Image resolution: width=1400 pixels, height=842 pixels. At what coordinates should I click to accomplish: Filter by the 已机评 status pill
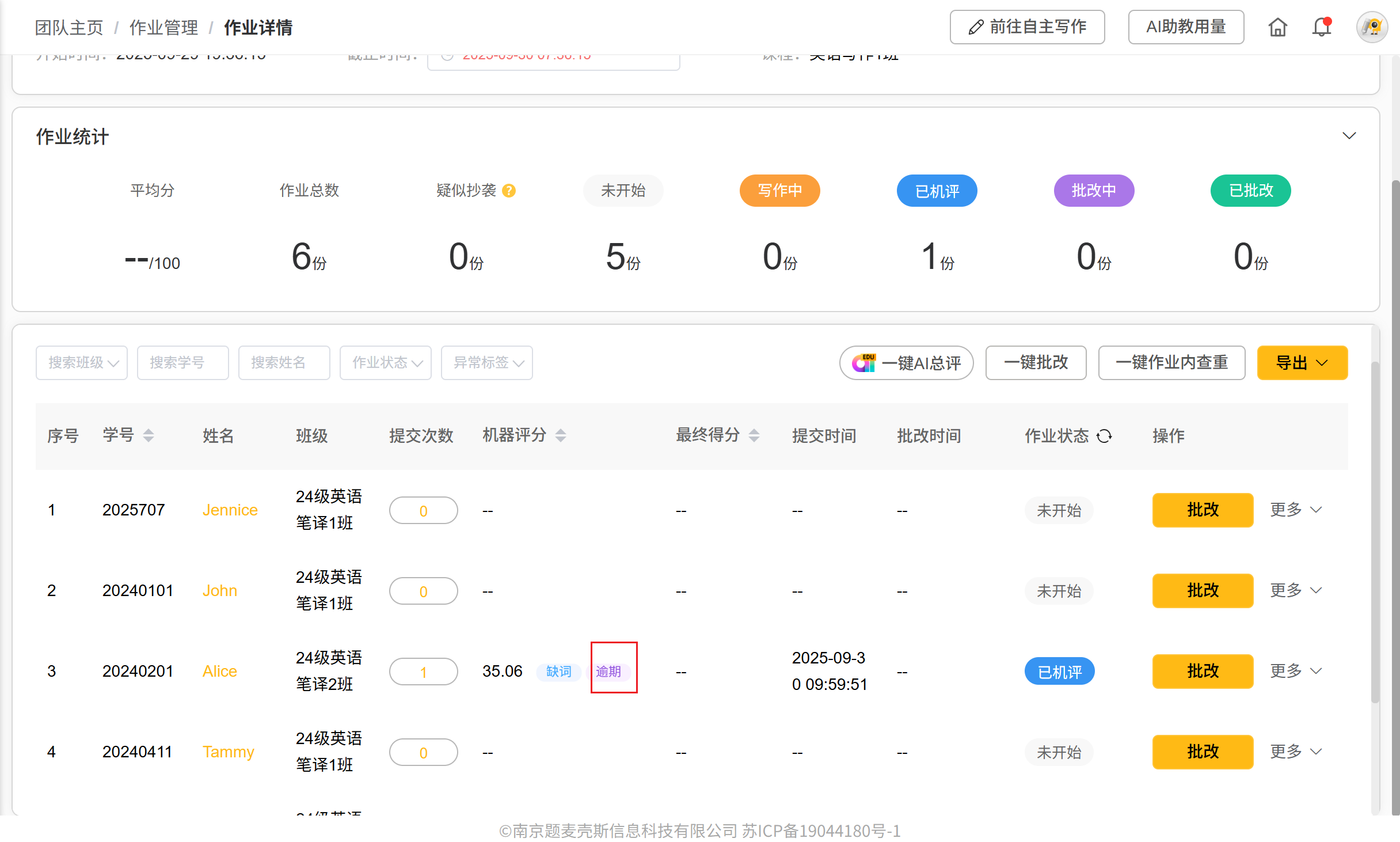tap(937, 191)
